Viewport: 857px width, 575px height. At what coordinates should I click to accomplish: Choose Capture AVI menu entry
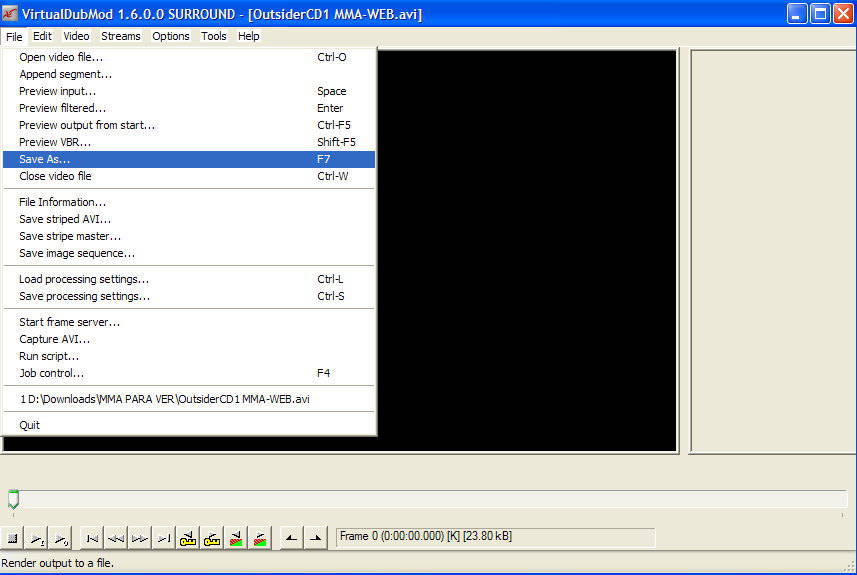[x=189, y=339]
